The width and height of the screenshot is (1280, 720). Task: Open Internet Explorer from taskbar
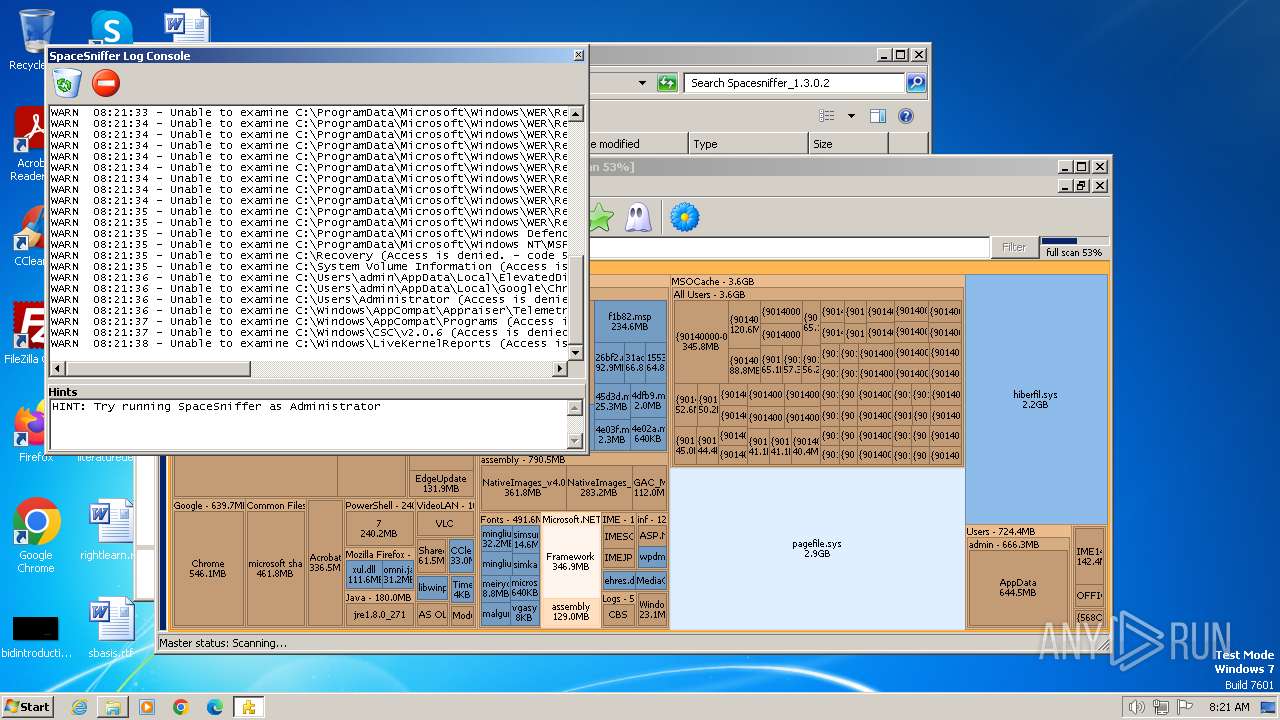pyautogui.click(x=79, y=707)
